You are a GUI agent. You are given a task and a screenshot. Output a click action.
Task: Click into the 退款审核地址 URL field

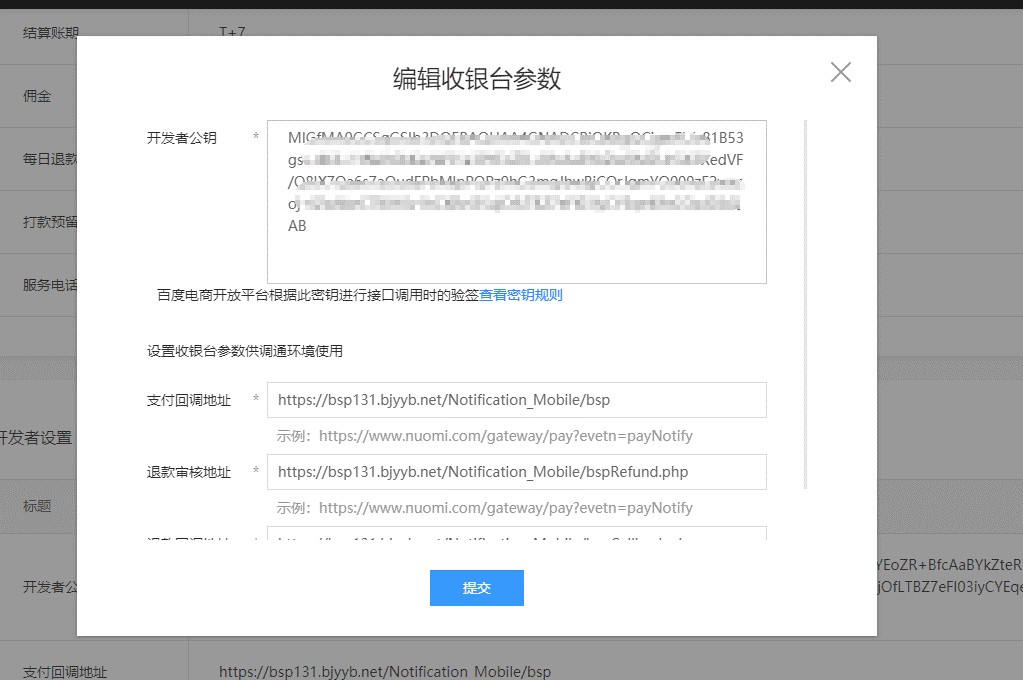click(x=517, y=472)
